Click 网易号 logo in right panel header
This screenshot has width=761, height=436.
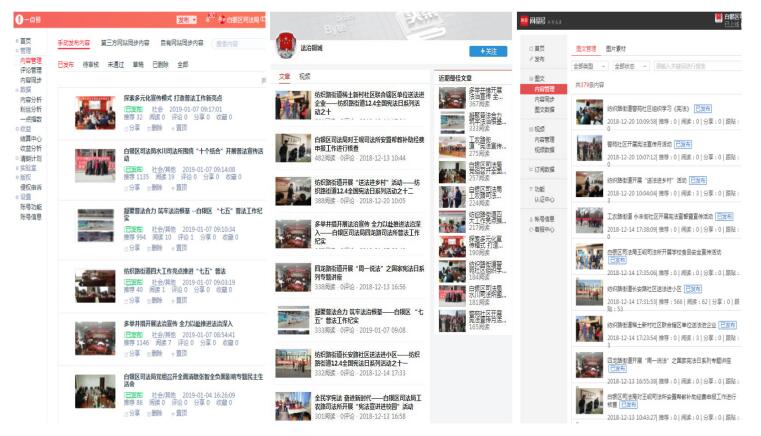pyautogui.click(x=533, y=21)
